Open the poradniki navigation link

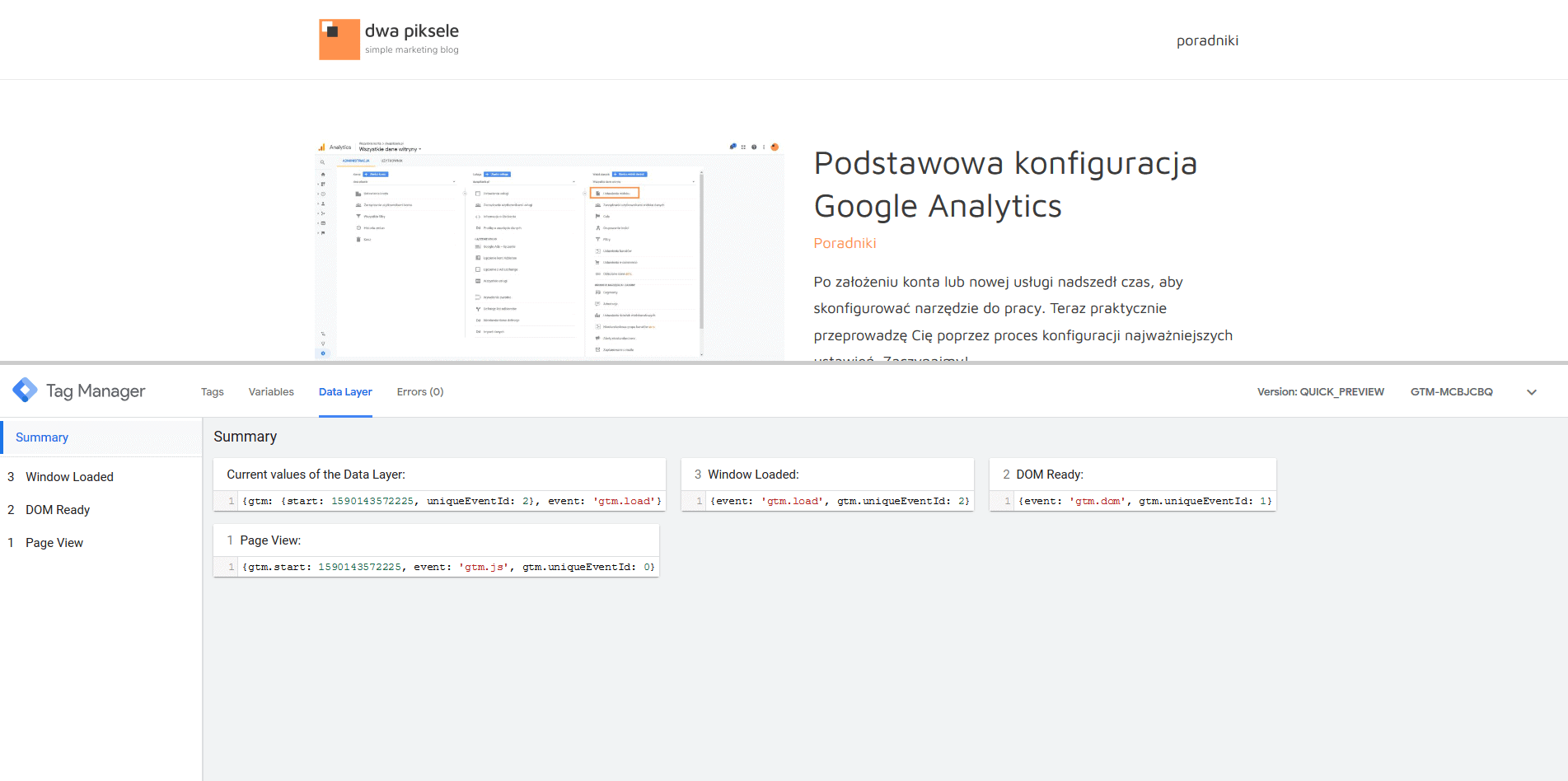[1207, 41]
